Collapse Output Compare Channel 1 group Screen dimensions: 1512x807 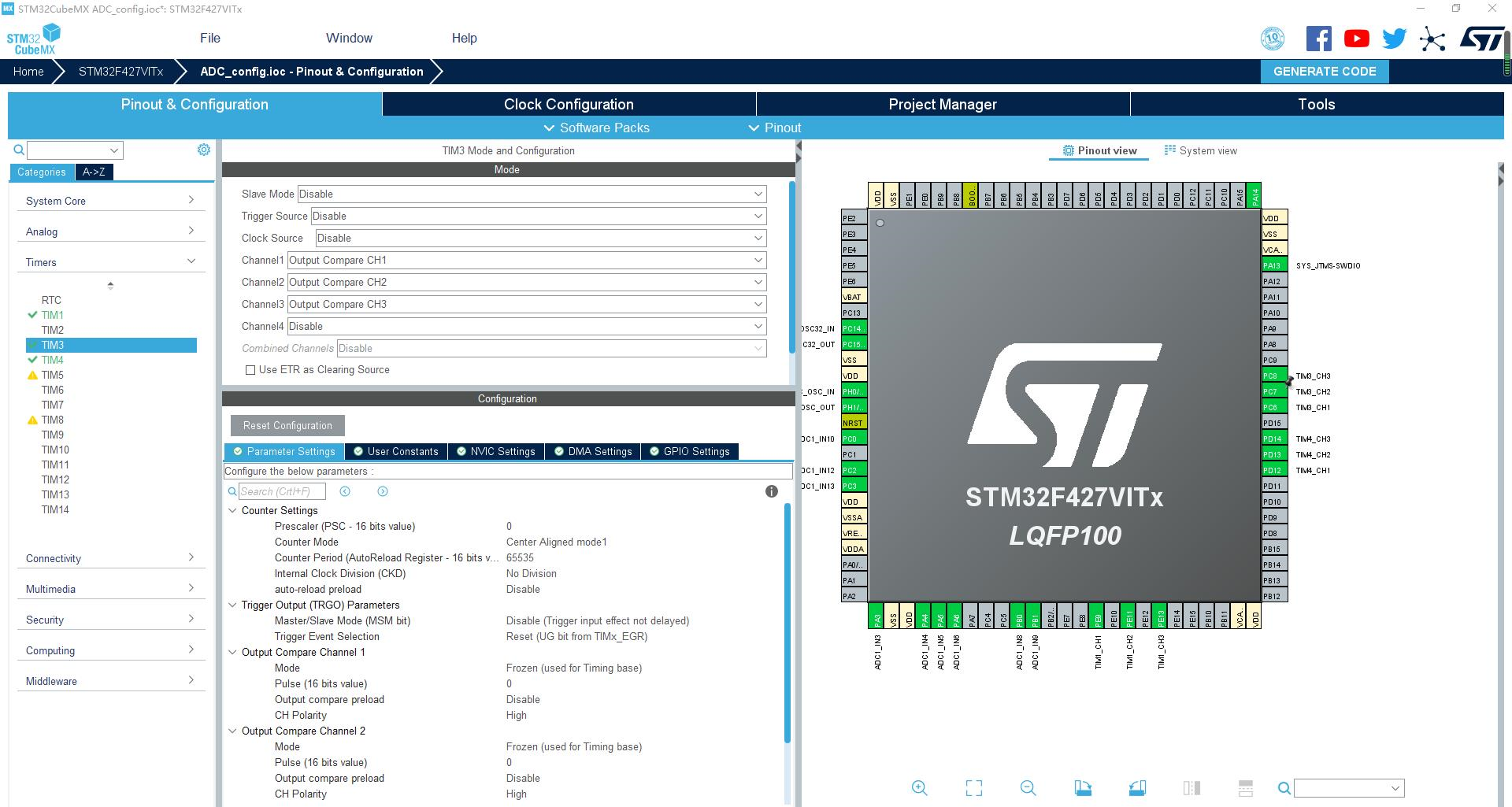(232, 652)
